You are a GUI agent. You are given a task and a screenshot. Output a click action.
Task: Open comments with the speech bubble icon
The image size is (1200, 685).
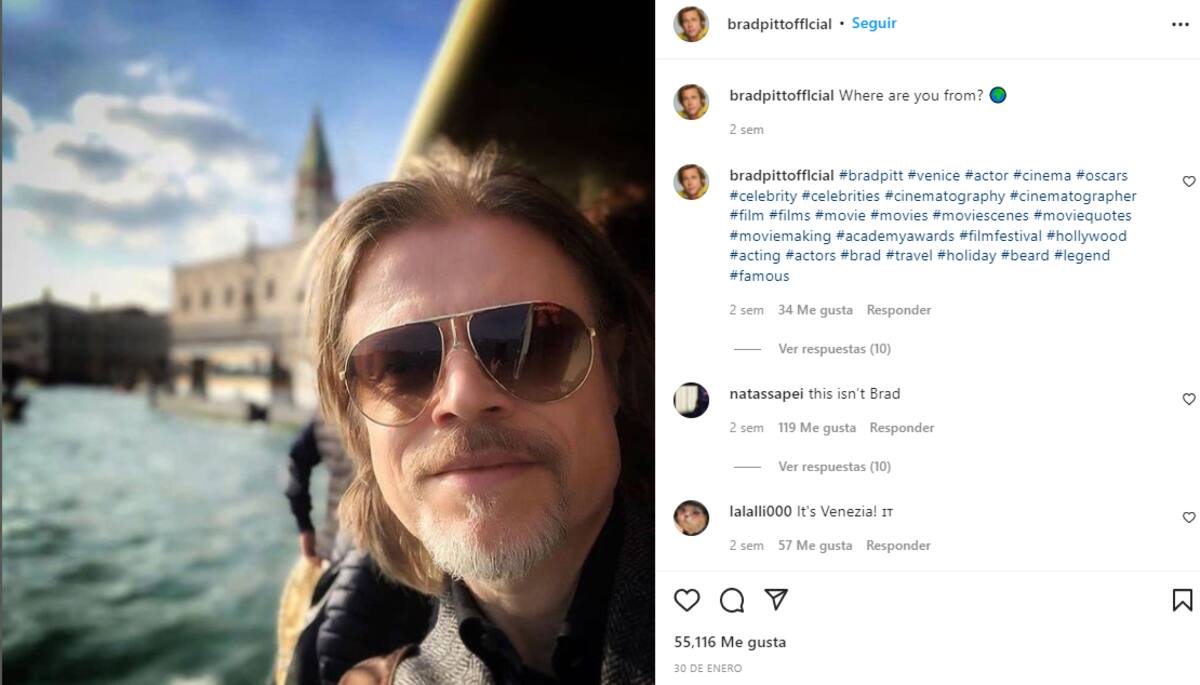tap(732, 600)
